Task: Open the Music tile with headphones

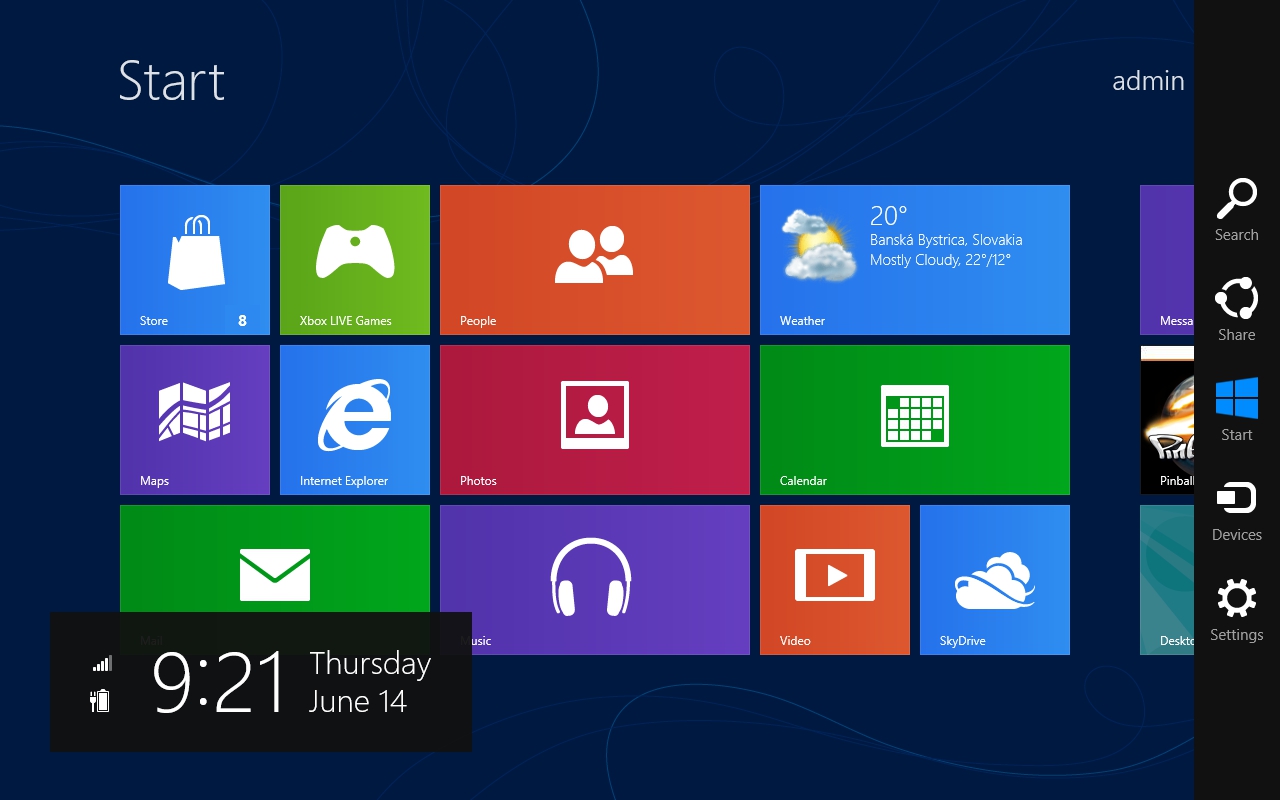Action: pos(595,580)
